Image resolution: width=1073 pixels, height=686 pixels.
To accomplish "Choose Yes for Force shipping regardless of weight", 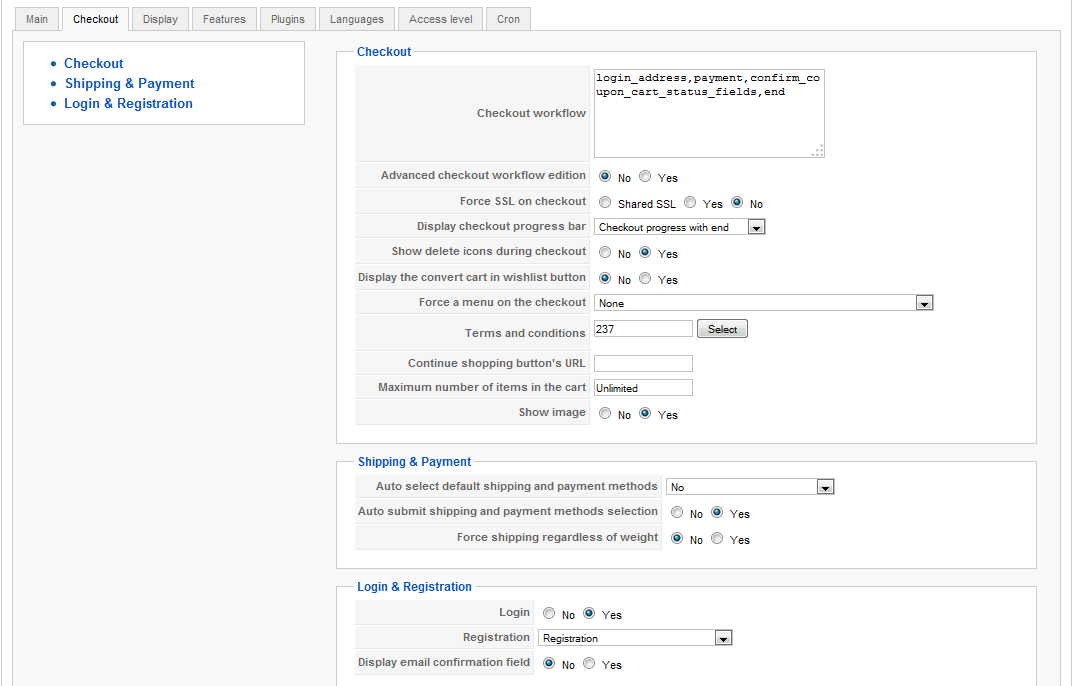I will (x=717, y=539).
